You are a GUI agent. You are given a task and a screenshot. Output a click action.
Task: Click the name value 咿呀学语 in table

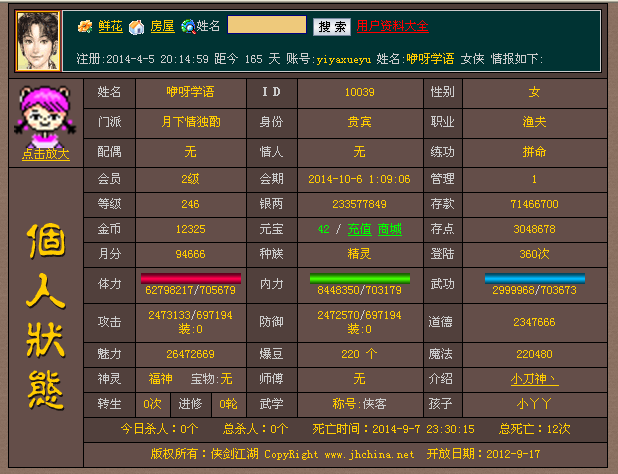(190, 92)
